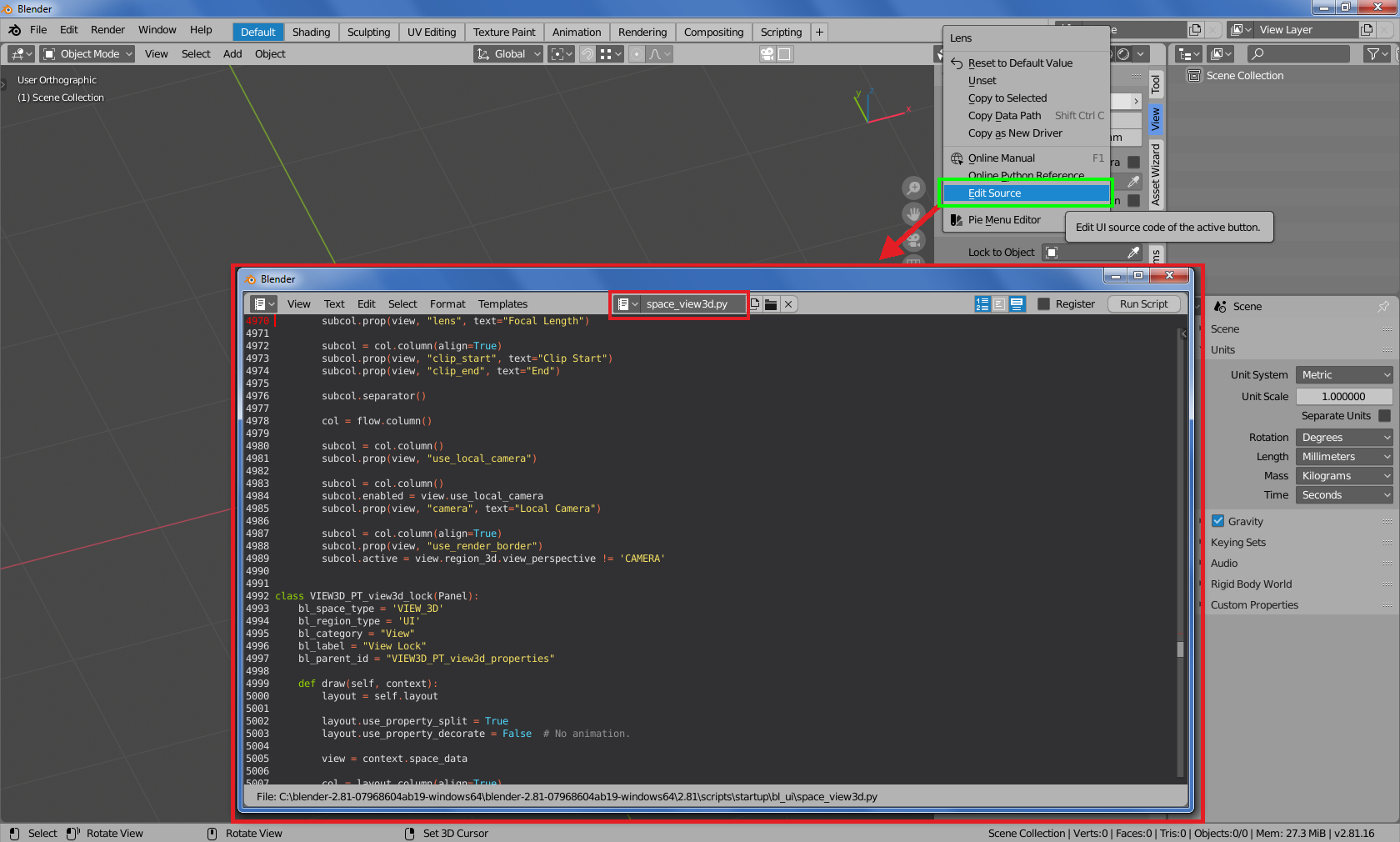Toggle word wrap in the text editor

[x=1000, y=304]
